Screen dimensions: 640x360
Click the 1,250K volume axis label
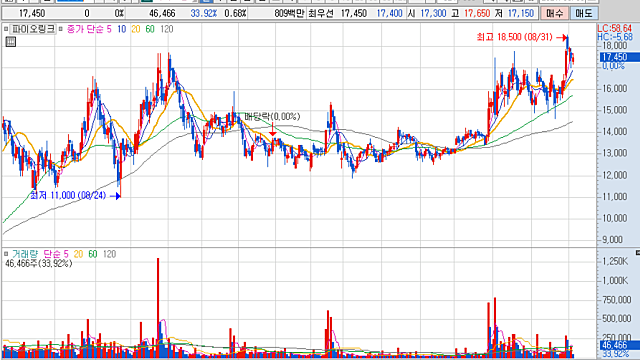click(616, 261)
